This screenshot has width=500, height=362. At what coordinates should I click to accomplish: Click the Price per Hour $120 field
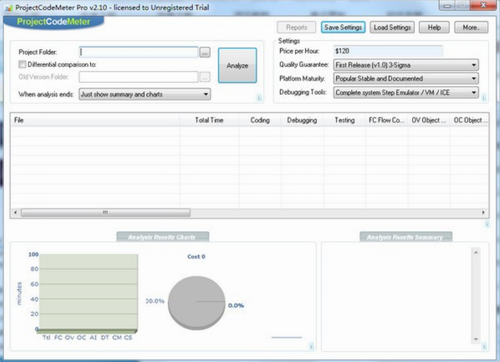tap(388, 51)
